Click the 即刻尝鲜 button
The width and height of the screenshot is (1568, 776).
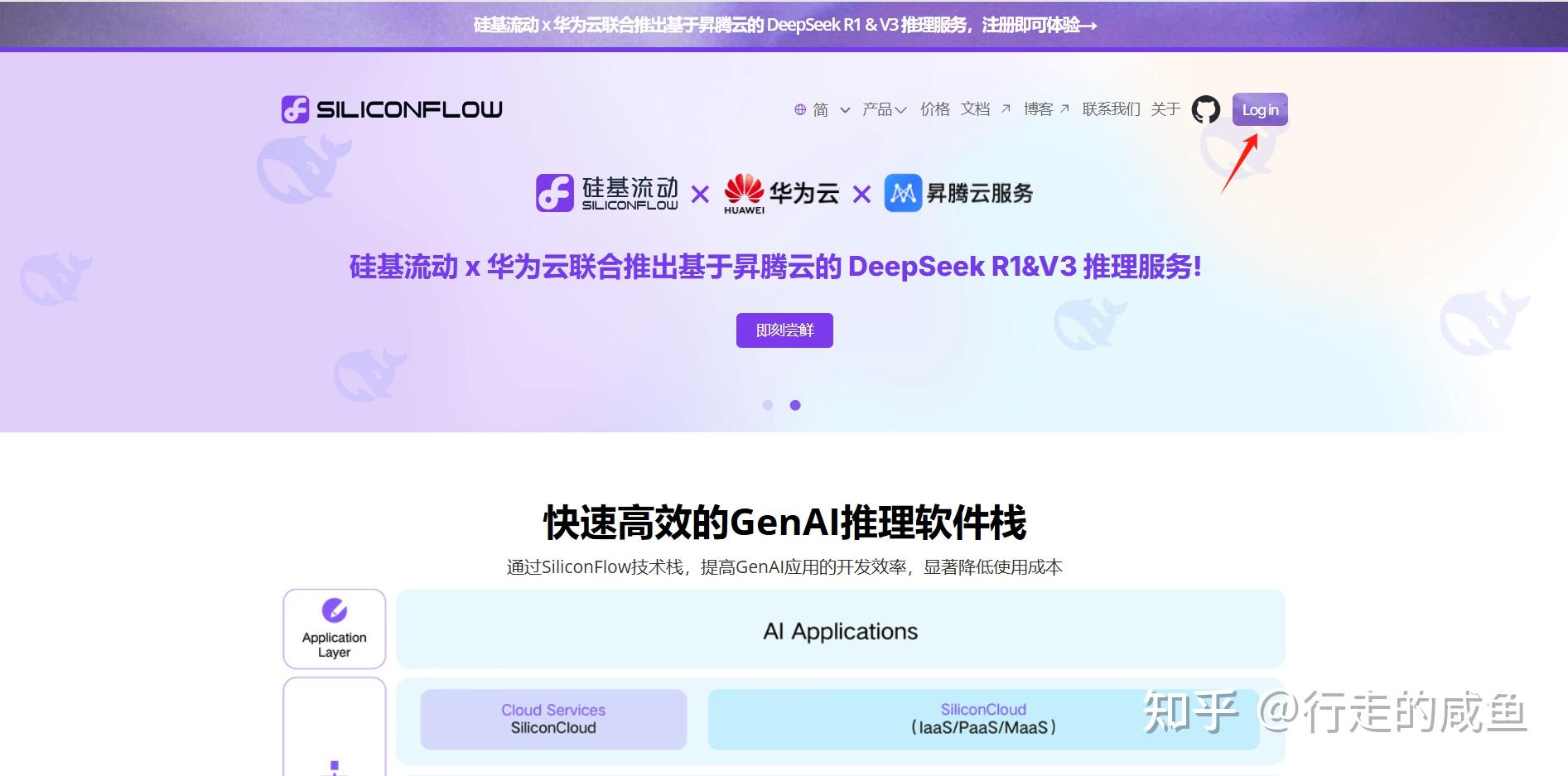784,330
